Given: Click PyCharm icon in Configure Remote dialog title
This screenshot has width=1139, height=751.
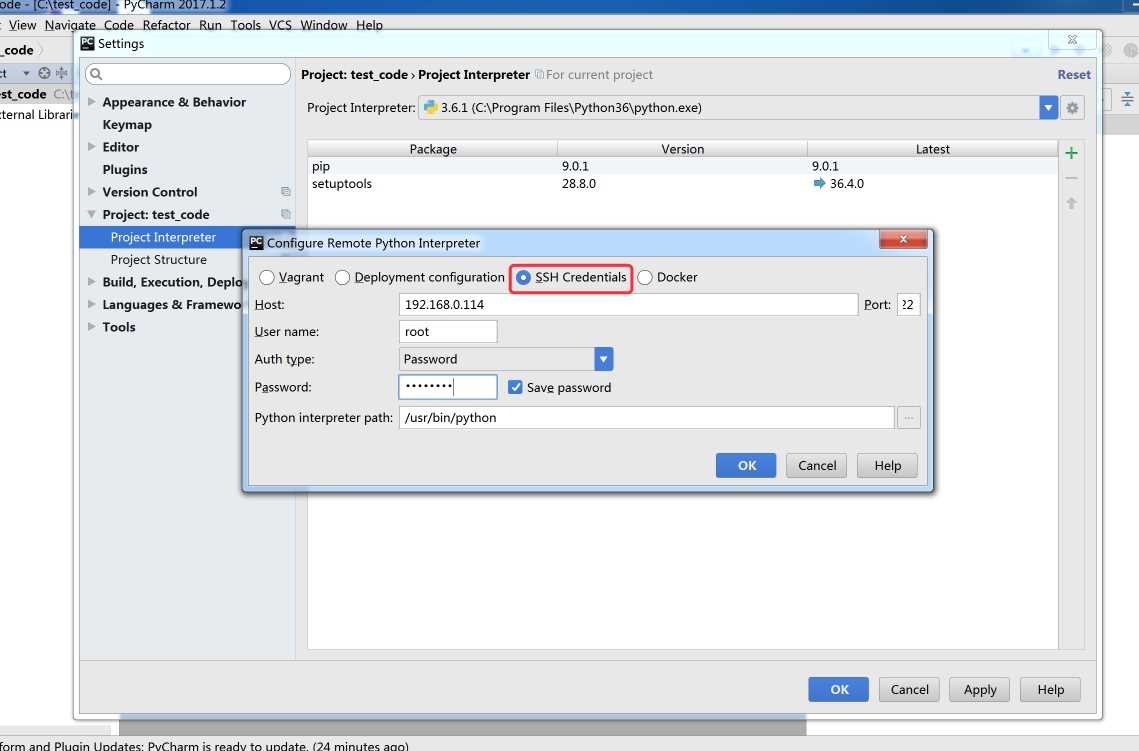Looking at the screenshot, I should [256, 243].
